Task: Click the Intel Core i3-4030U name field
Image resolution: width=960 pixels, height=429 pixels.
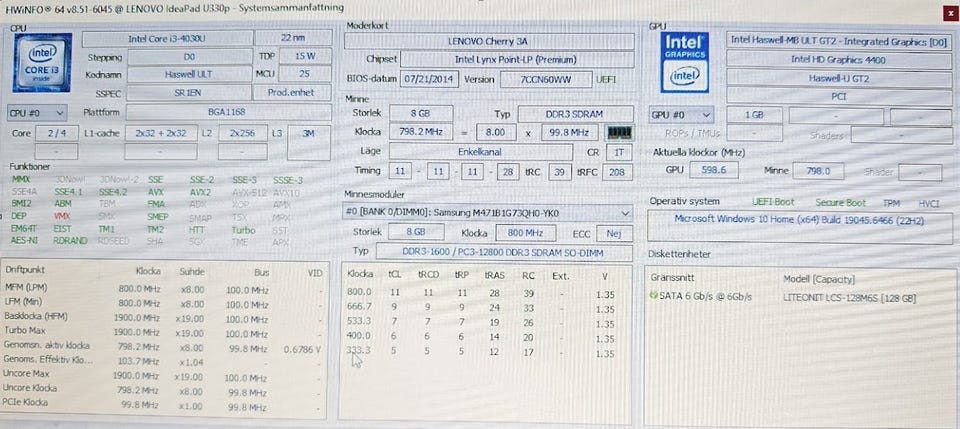Action: [x=167, y=39]
